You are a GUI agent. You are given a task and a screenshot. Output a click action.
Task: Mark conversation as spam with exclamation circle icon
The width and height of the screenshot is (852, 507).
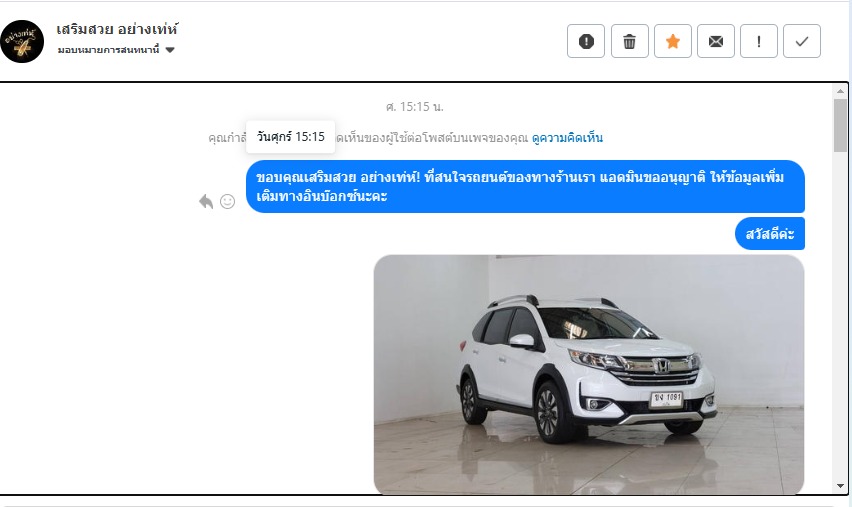click(x=586, y=41)
